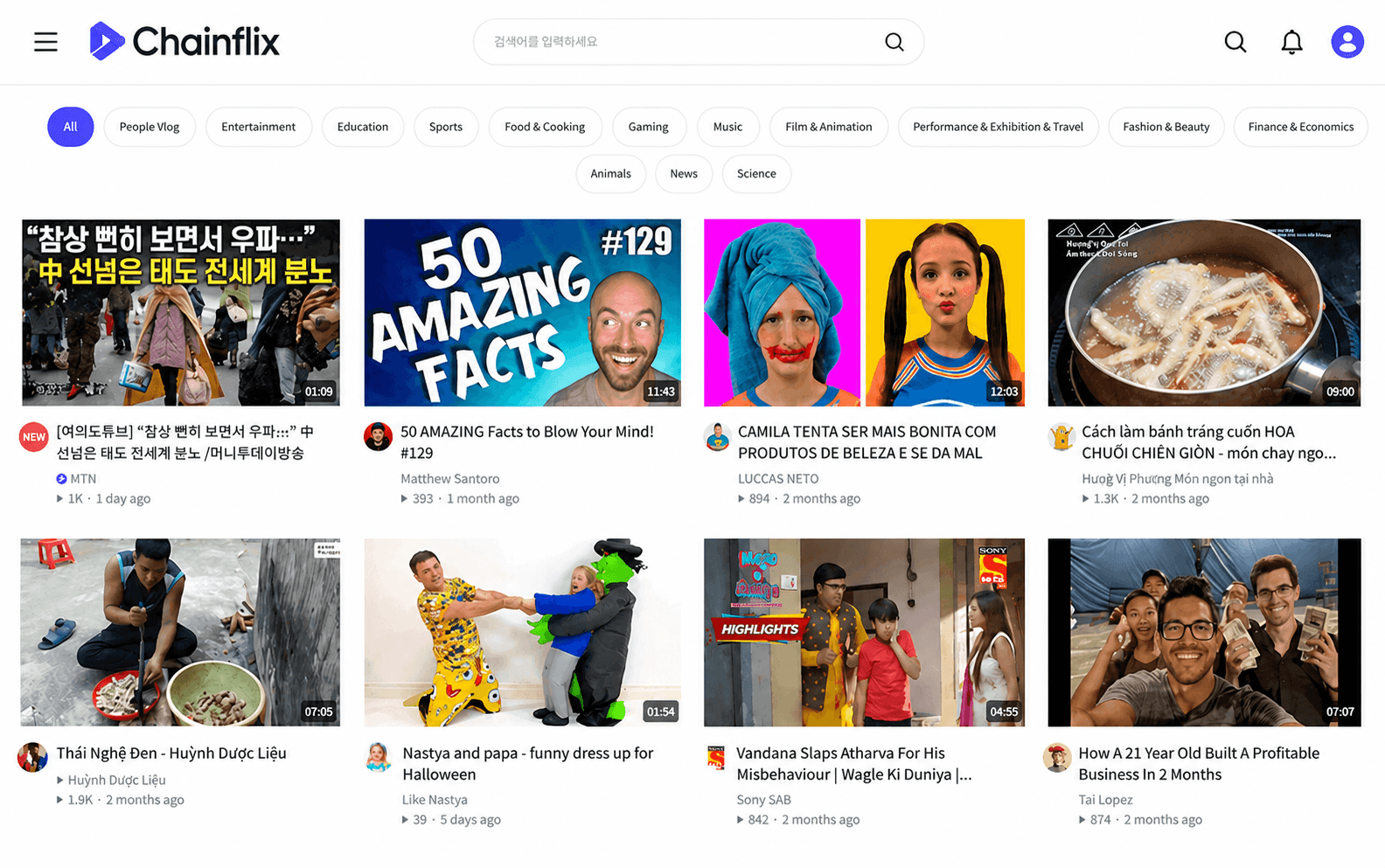Click the 11:43 duration badge
1385x868 pixels.
coord(661,392)
